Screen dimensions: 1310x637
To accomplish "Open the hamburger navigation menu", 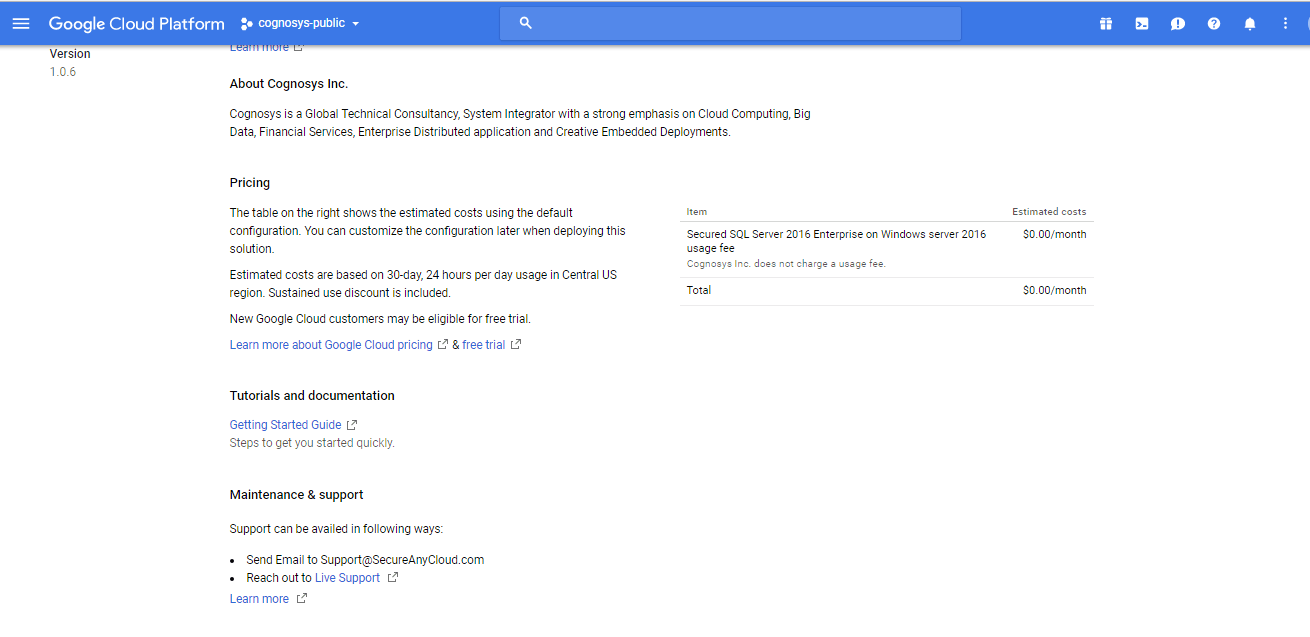I will [21, 23].
